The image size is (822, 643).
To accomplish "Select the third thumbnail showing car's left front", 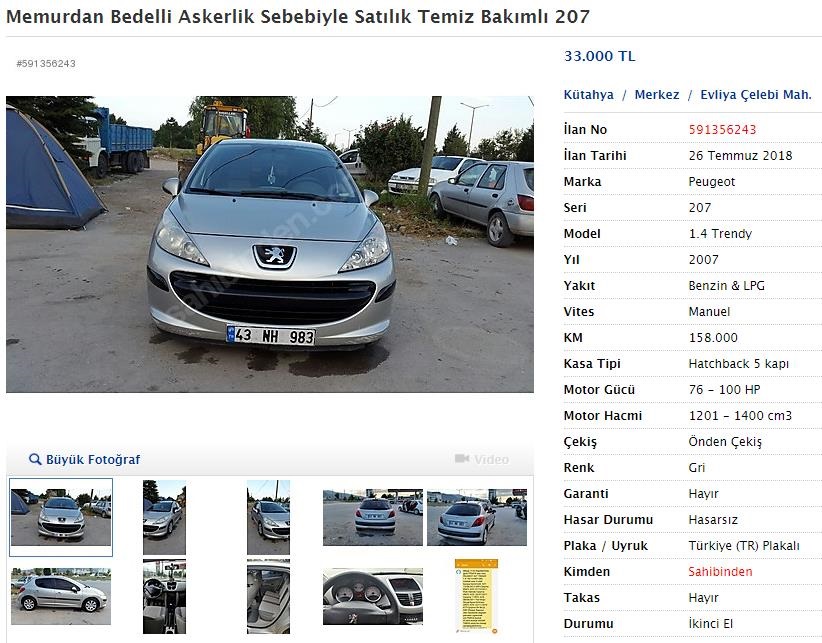I will coord(268,517).
